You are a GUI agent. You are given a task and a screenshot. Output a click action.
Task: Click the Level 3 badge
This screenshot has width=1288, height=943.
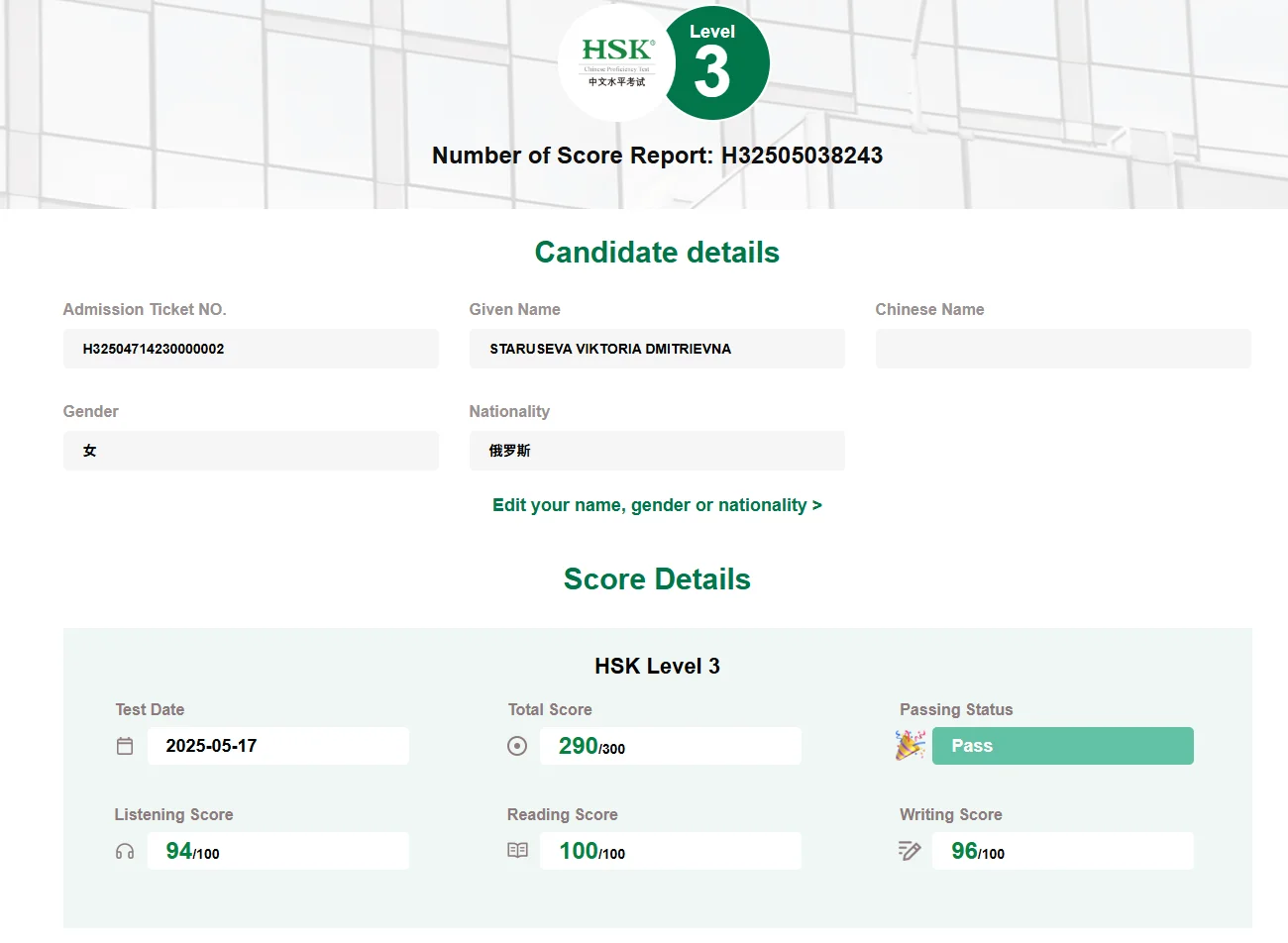pos(715,62)
